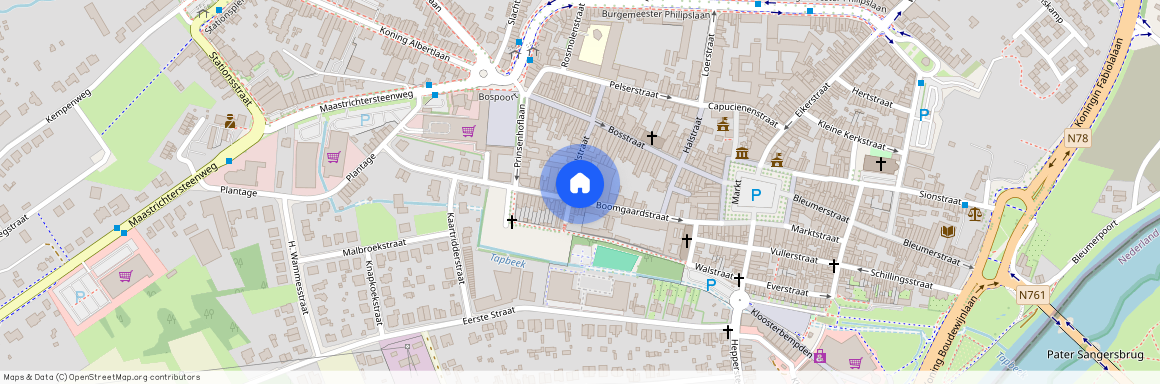This screenshot has height=384, width=1160.
Task: Click the police officer icon near Stationsstraat
Action: (230, 121)
